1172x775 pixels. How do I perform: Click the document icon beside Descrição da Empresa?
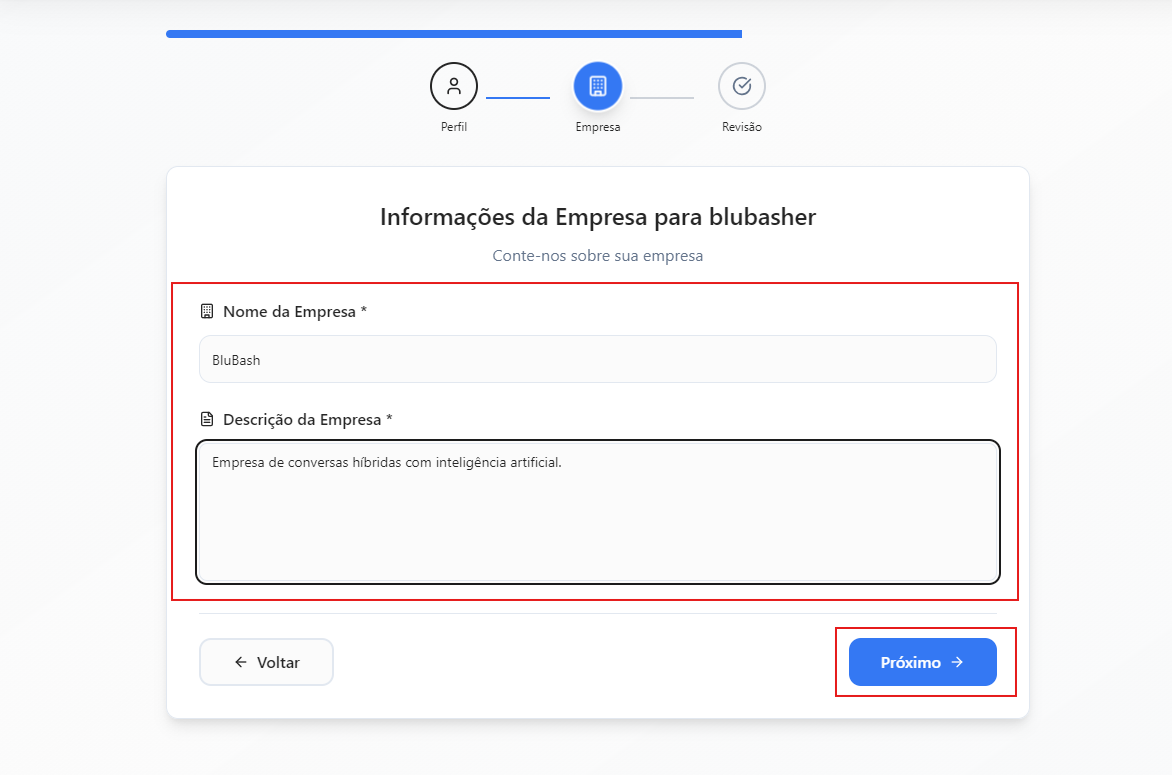click(x=207, y=419)
